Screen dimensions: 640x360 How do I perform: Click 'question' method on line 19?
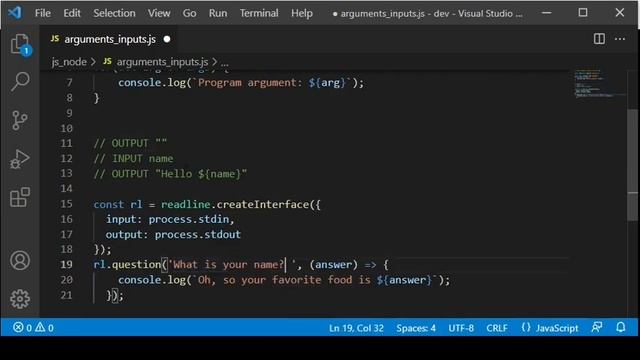(x=136, y=264)
